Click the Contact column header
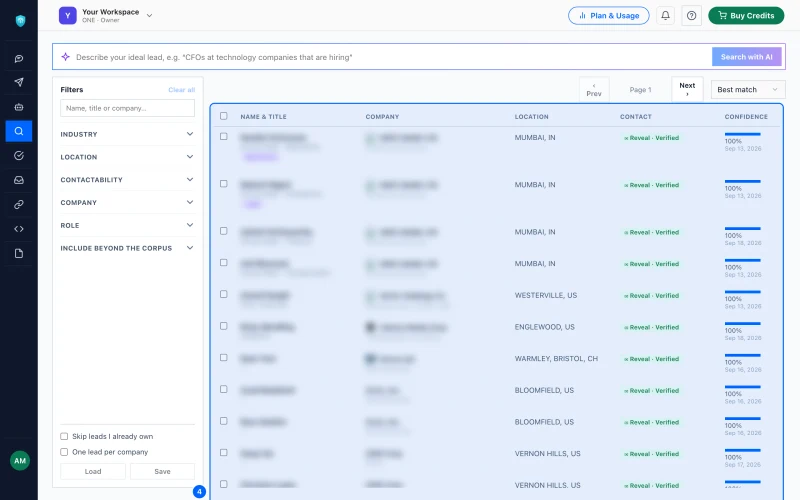This screenshot has width=800, height=500. tap(636, 117)
